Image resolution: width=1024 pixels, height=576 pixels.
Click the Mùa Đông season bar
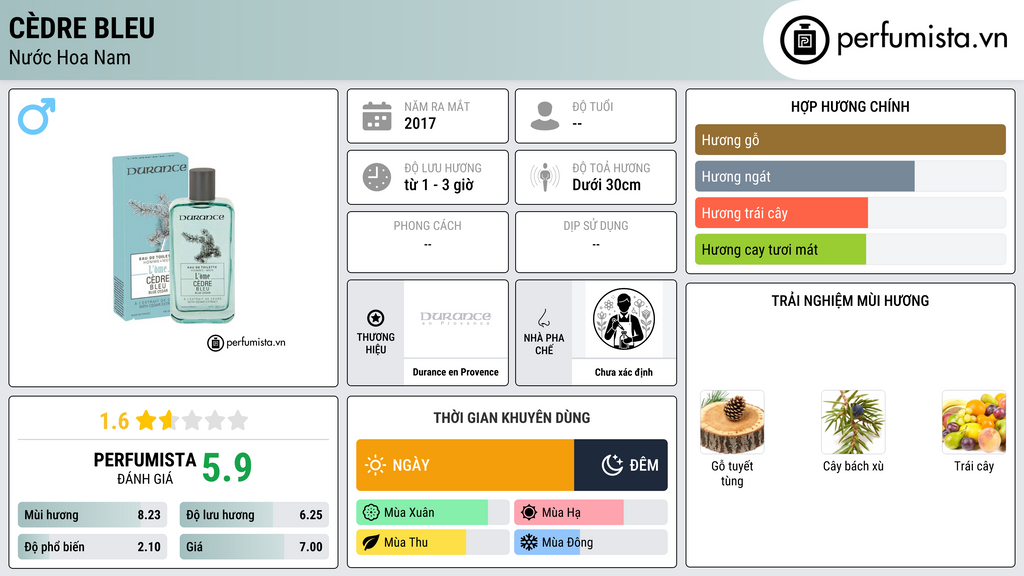click(x=591, y=542)
